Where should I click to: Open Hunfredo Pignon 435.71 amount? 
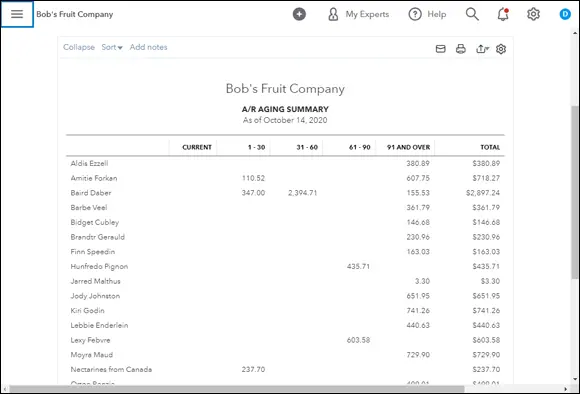point(358,267)
